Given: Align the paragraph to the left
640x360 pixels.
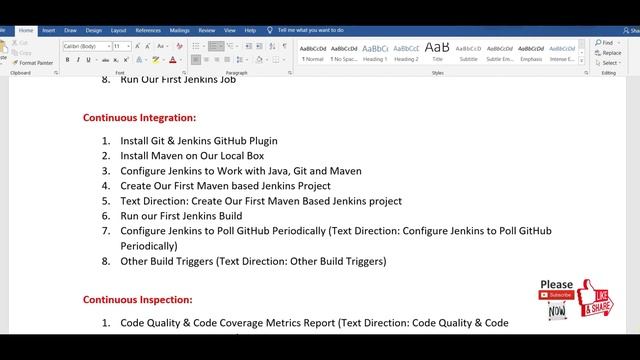Looking at the screenshot, I should (x=196, y=60).
